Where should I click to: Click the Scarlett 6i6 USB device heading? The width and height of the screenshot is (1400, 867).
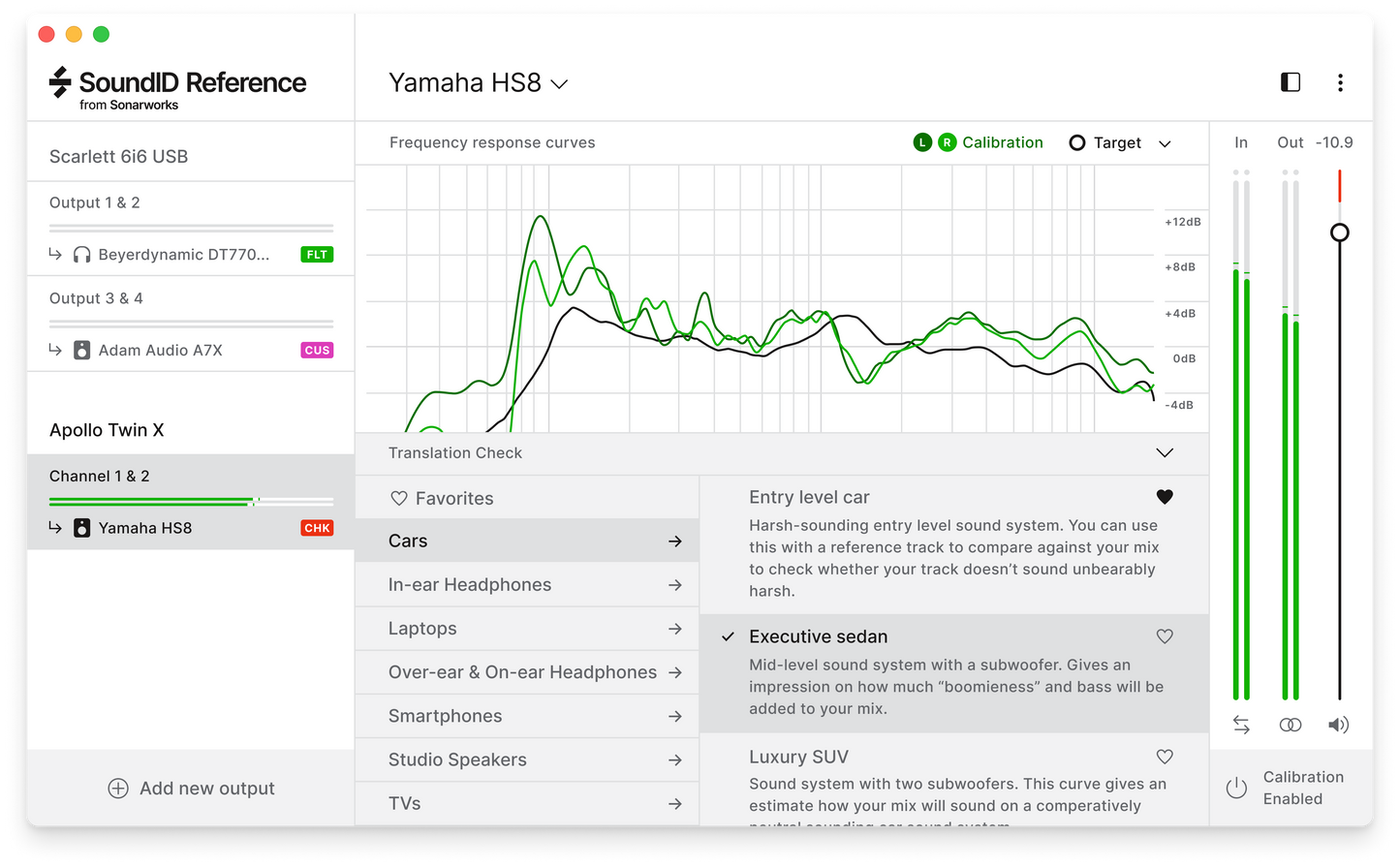coord(118,156)
